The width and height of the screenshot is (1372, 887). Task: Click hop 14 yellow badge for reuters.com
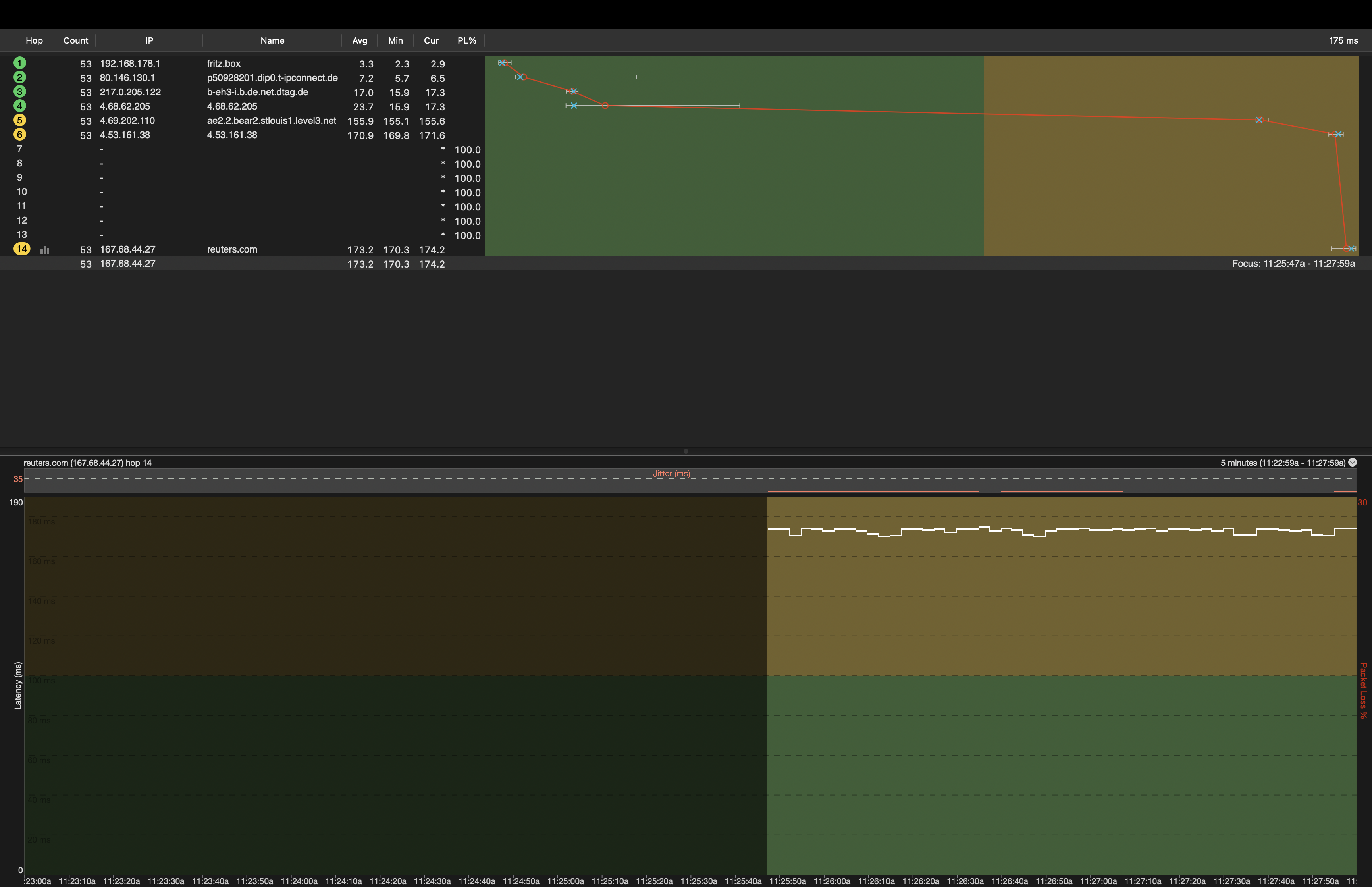coord(22,249)
